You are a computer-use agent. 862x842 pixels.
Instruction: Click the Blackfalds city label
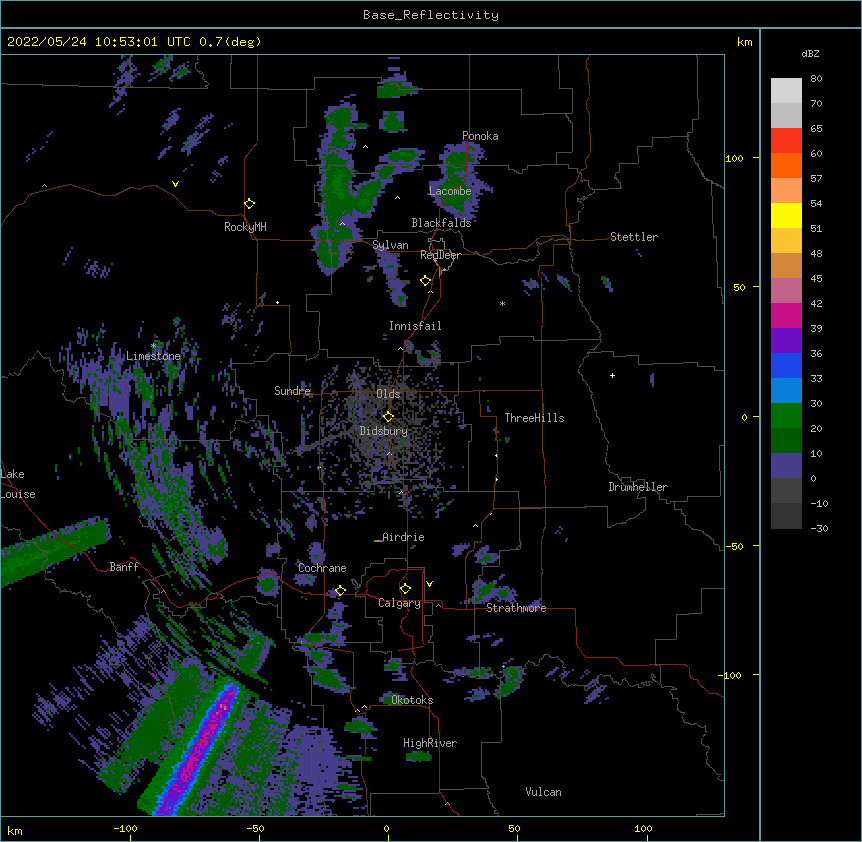[x=441, y=223]
